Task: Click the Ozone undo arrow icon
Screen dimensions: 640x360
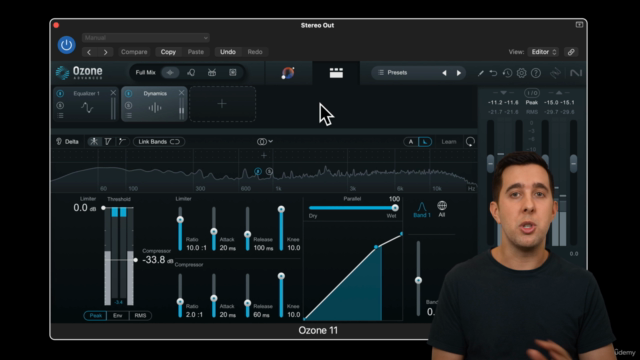Action: coord(493,73)
